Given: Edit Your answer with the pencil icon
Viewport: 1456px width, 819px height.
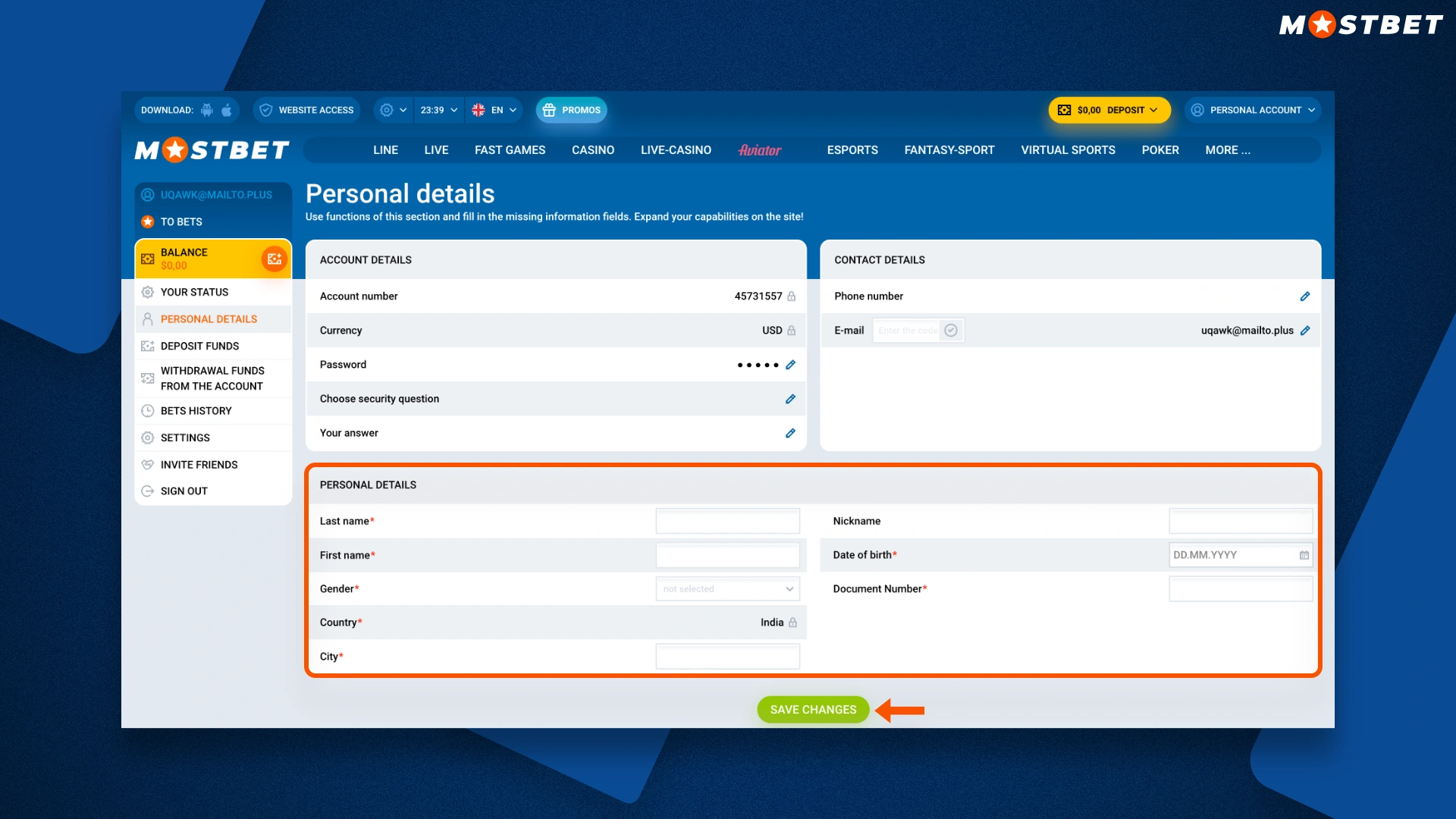Looking at the screenshot, I should point(790,433).
